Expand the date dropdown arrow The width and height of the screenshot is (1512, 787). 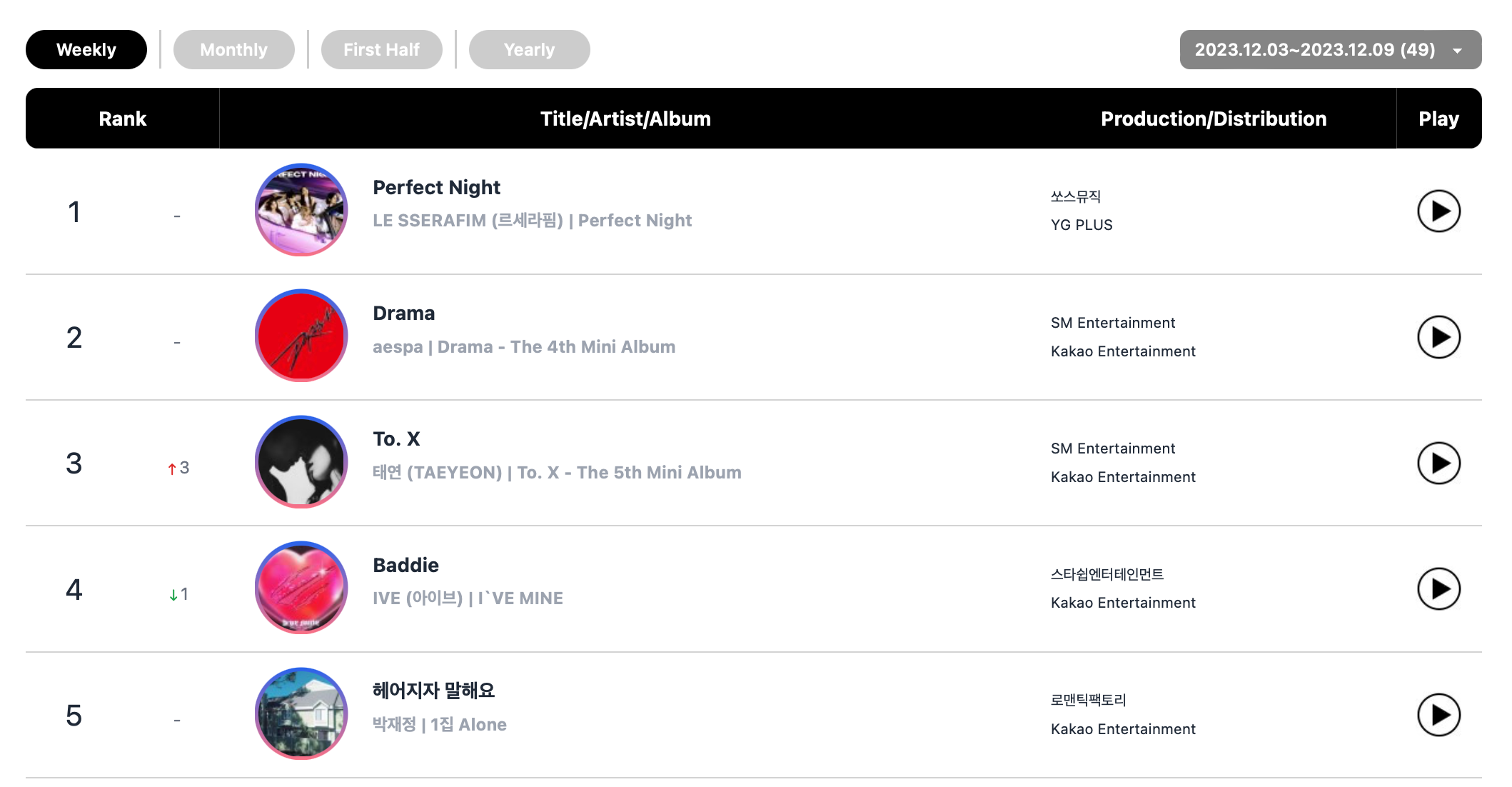(x=1457, y=51)
